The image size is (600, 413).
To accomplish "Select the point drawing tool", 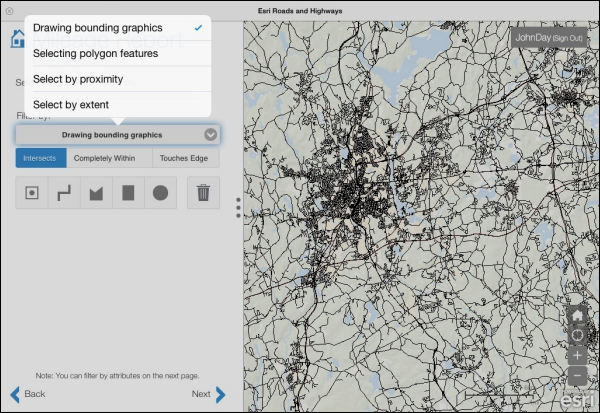I will click(x=32, y=193).
